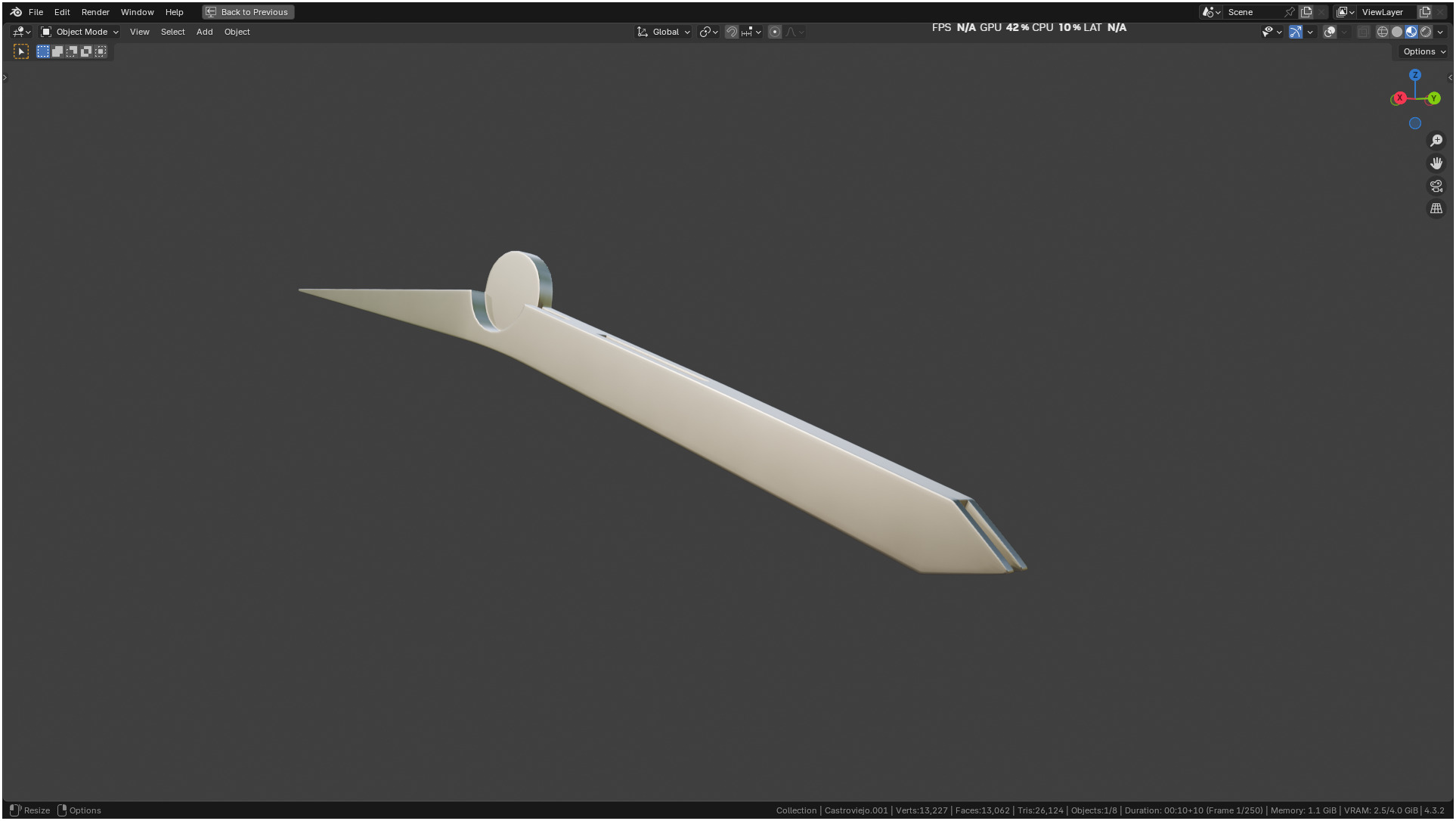Image resolution: width=1456 pixels, height=821 pixels.
Task: Expand the right sidebar arrow
Action: tap(1450, 77)
